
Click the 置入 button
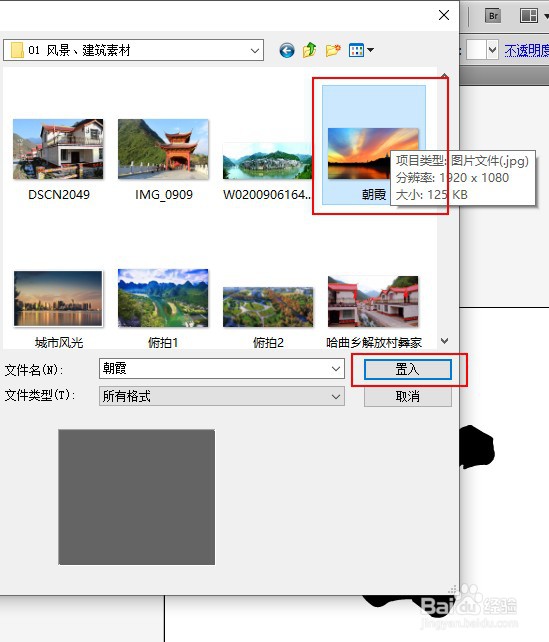pos(408,369)
